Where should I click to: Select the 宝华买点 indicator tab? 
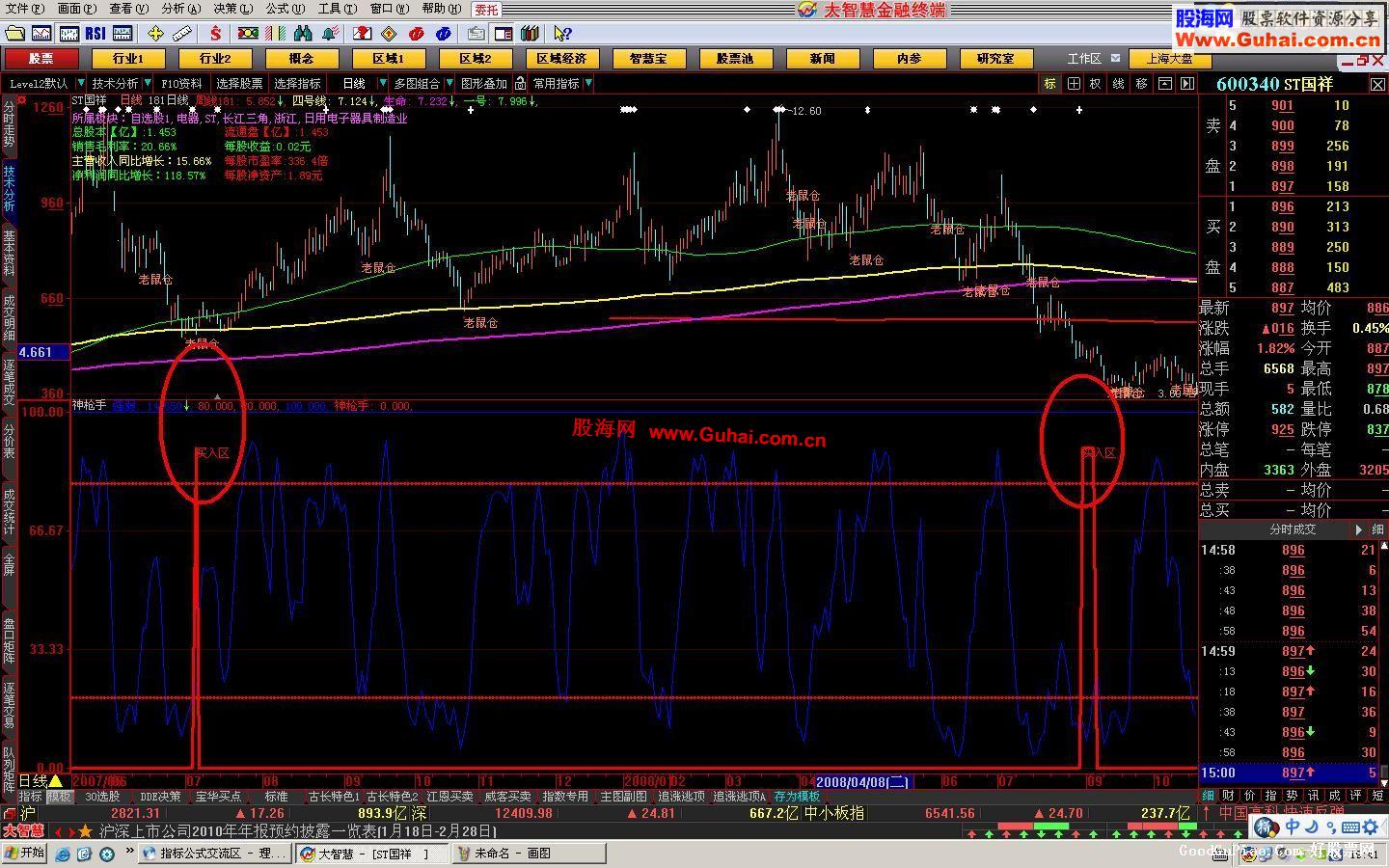(x=218, y=797)
